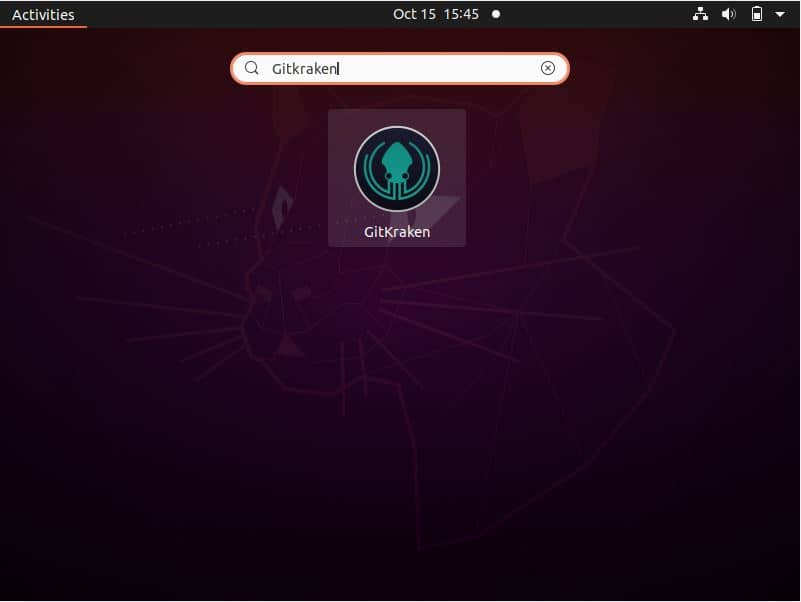Screen dimensions: 801x602
Task: Click the squid logo inside GitKraken icon
Action: tap(397, 168)
